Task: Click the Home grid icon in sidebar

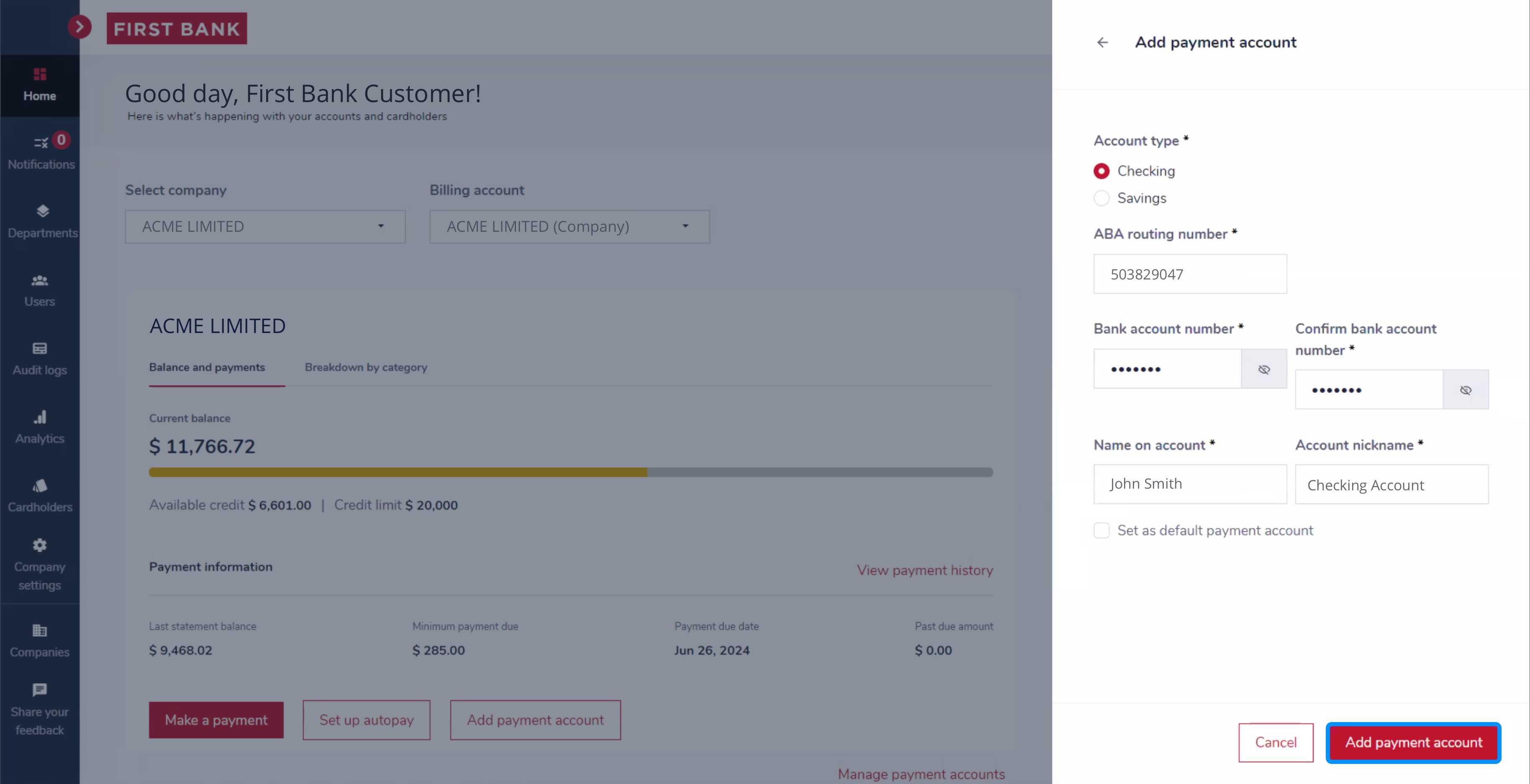Action: coord(40,74)
